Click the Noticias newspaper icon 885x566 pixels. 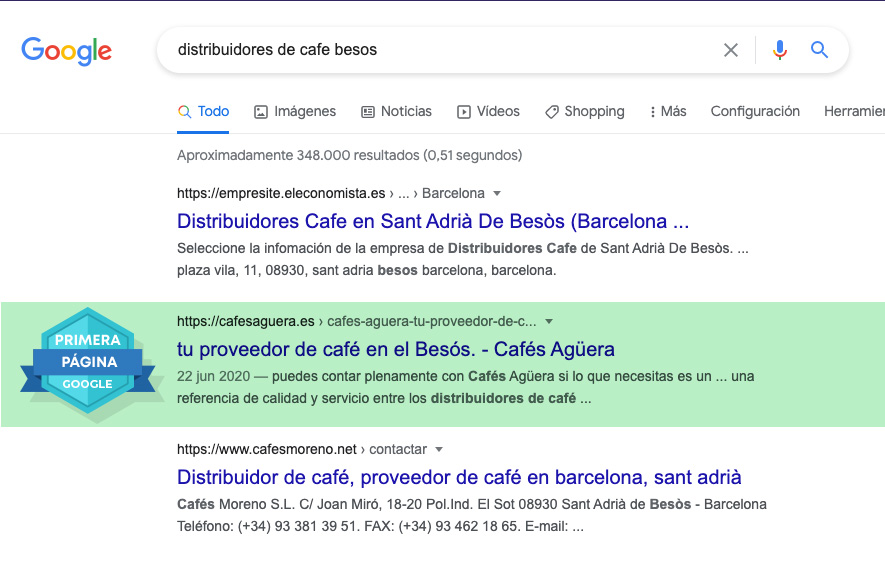point(367,112)
